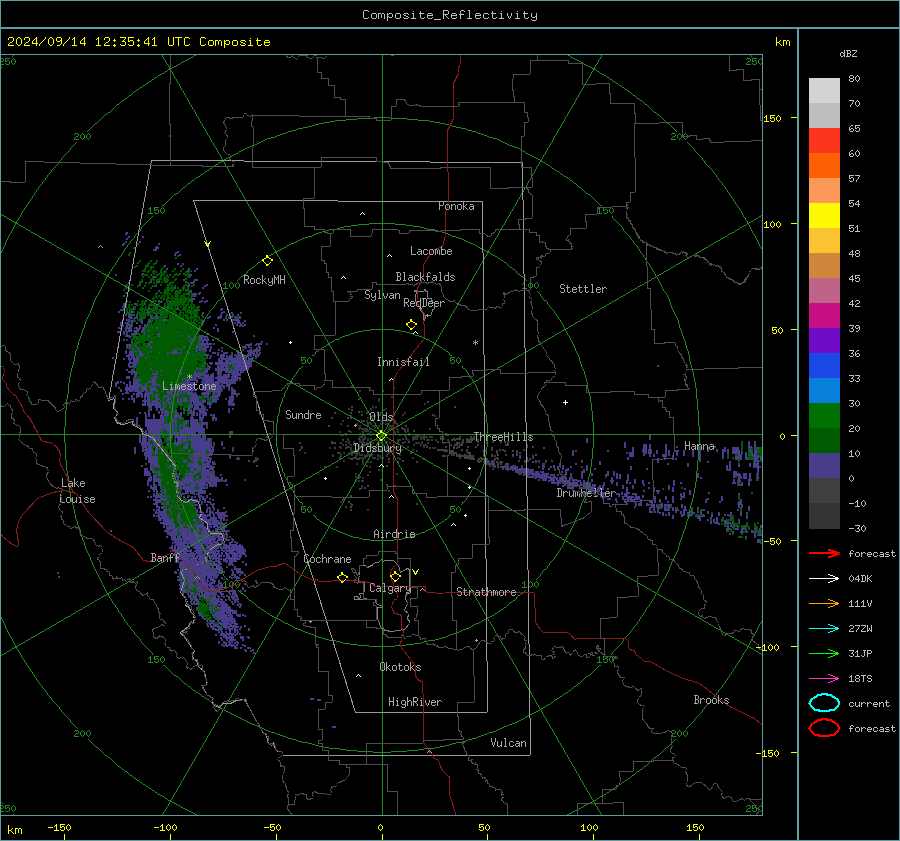Click the orange 111V arrow icon

coord(824,603)
